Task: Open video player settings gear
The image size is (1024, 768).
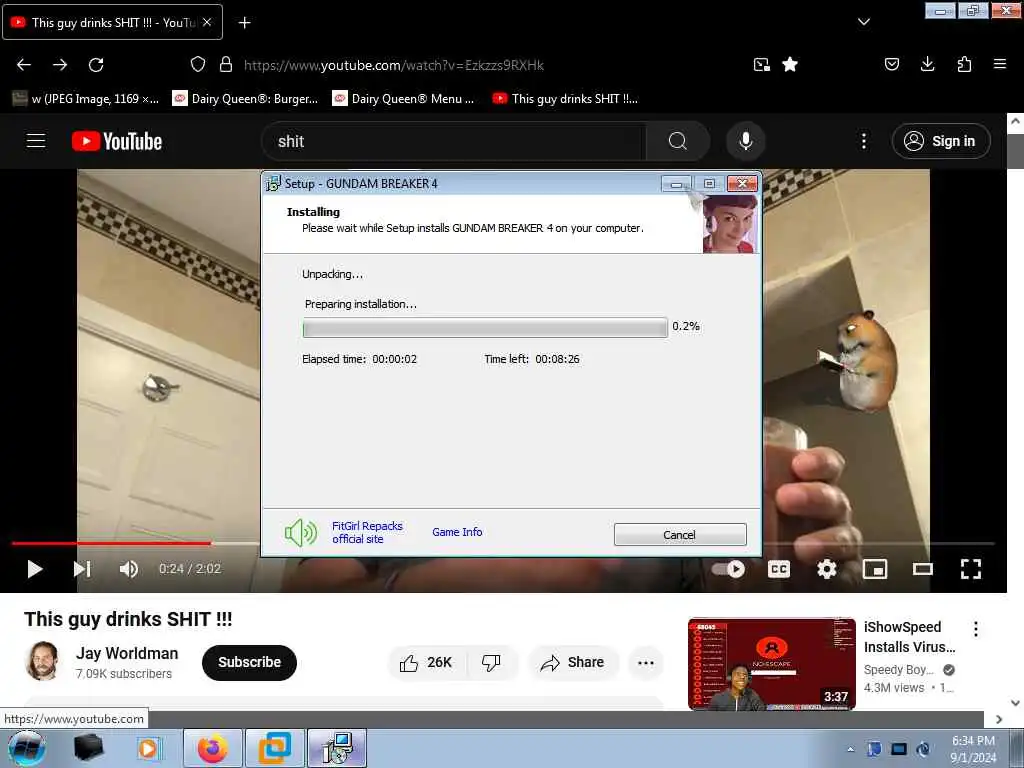Action: coord(827,569)
